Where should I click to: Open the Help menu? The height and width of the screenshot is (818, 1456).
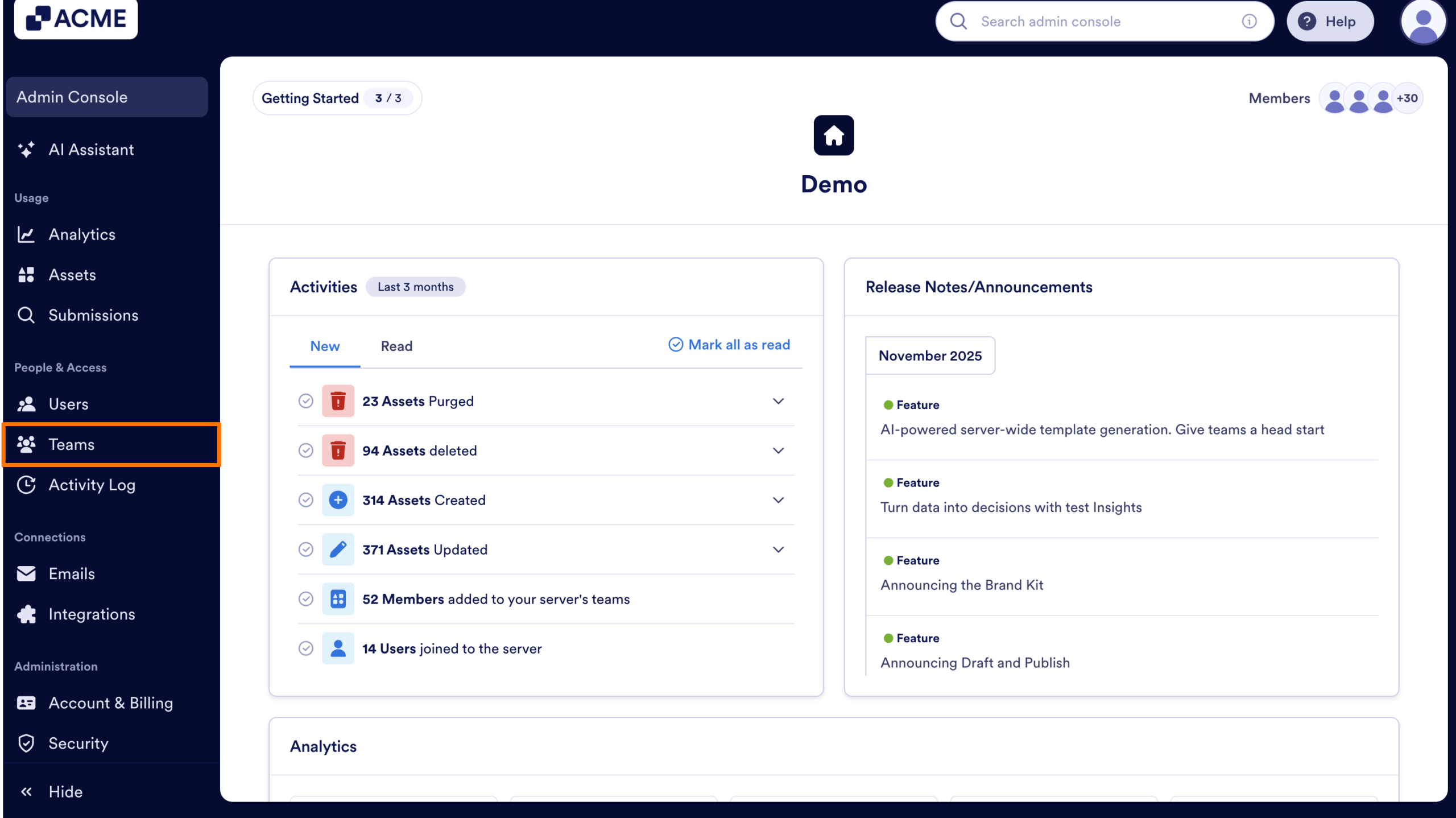click(x=1330, y=21)
